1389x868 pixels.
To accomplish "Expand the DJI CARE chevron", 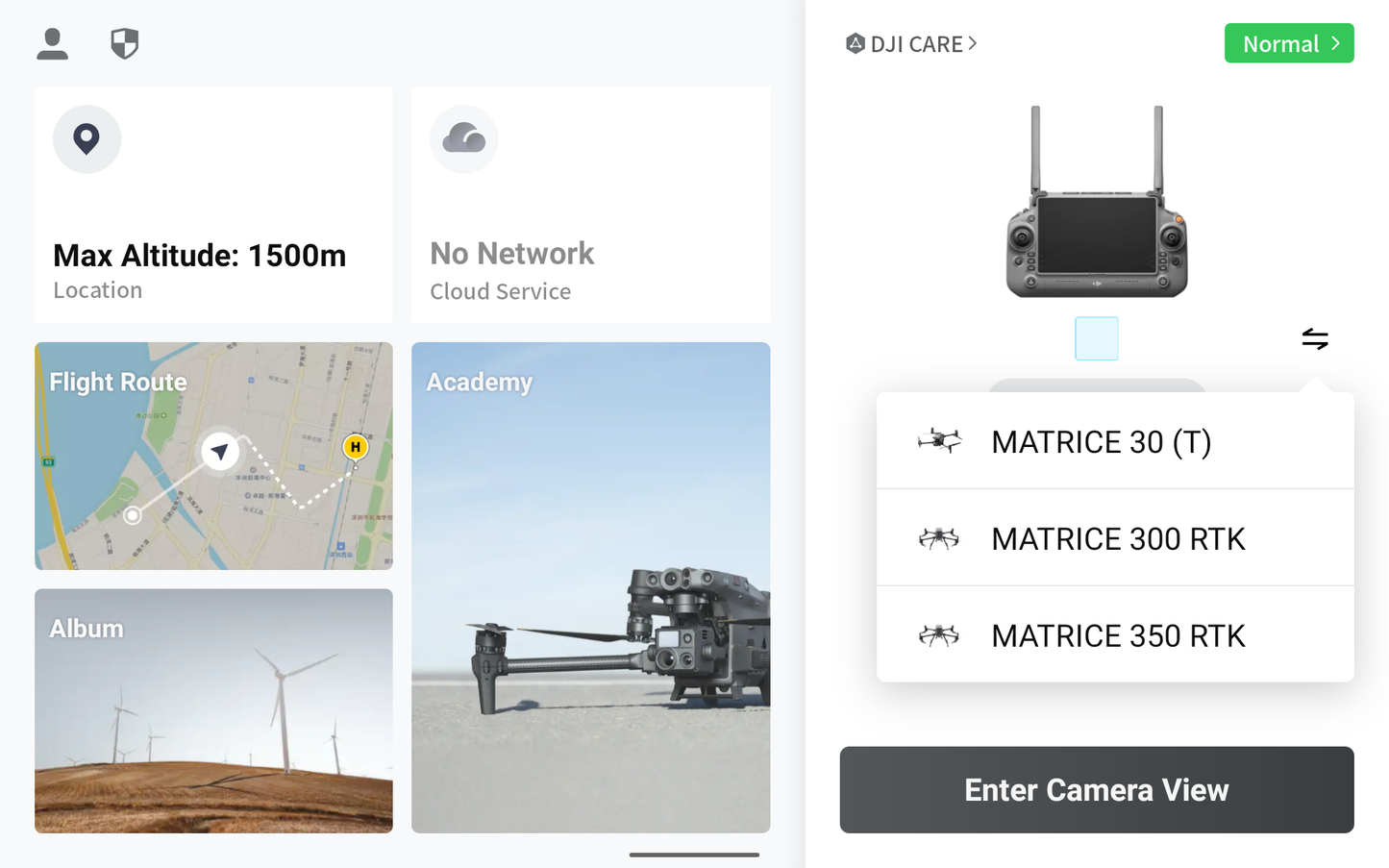I will coord(972,43).
